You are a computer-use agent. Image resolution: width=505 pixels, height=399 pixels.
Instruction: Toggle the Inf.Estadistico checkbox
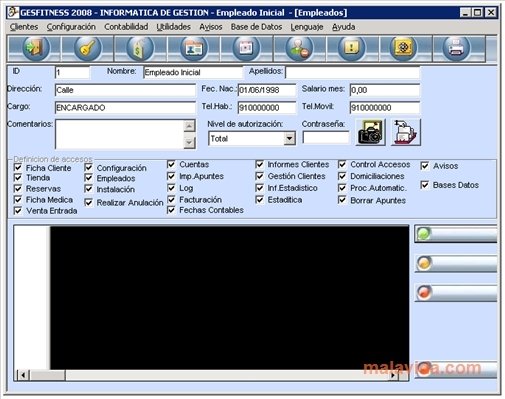pyautogui.click(x=259, y=188)
